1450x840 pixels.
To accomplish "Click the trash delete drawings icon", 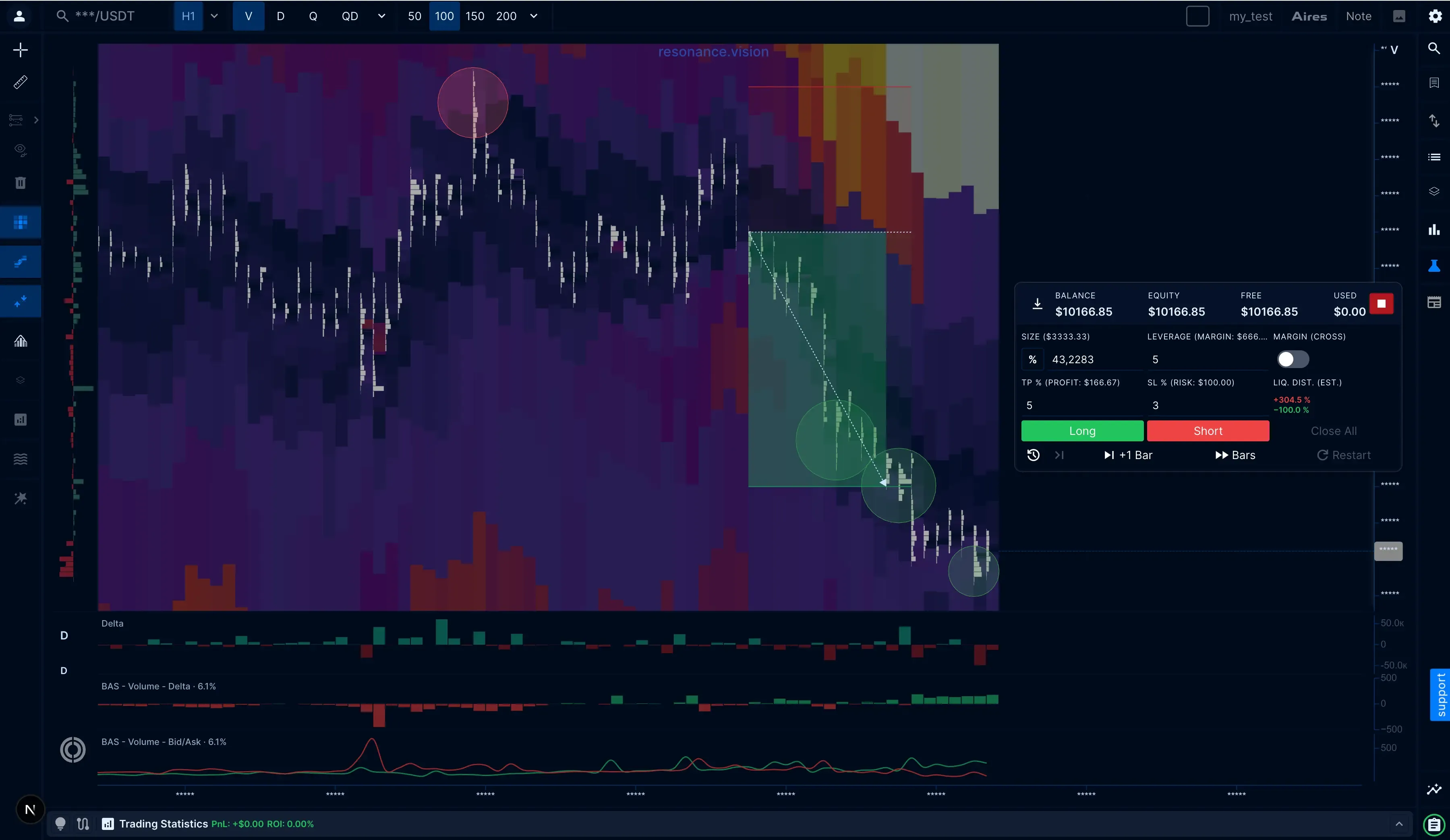I will [20, 182].
